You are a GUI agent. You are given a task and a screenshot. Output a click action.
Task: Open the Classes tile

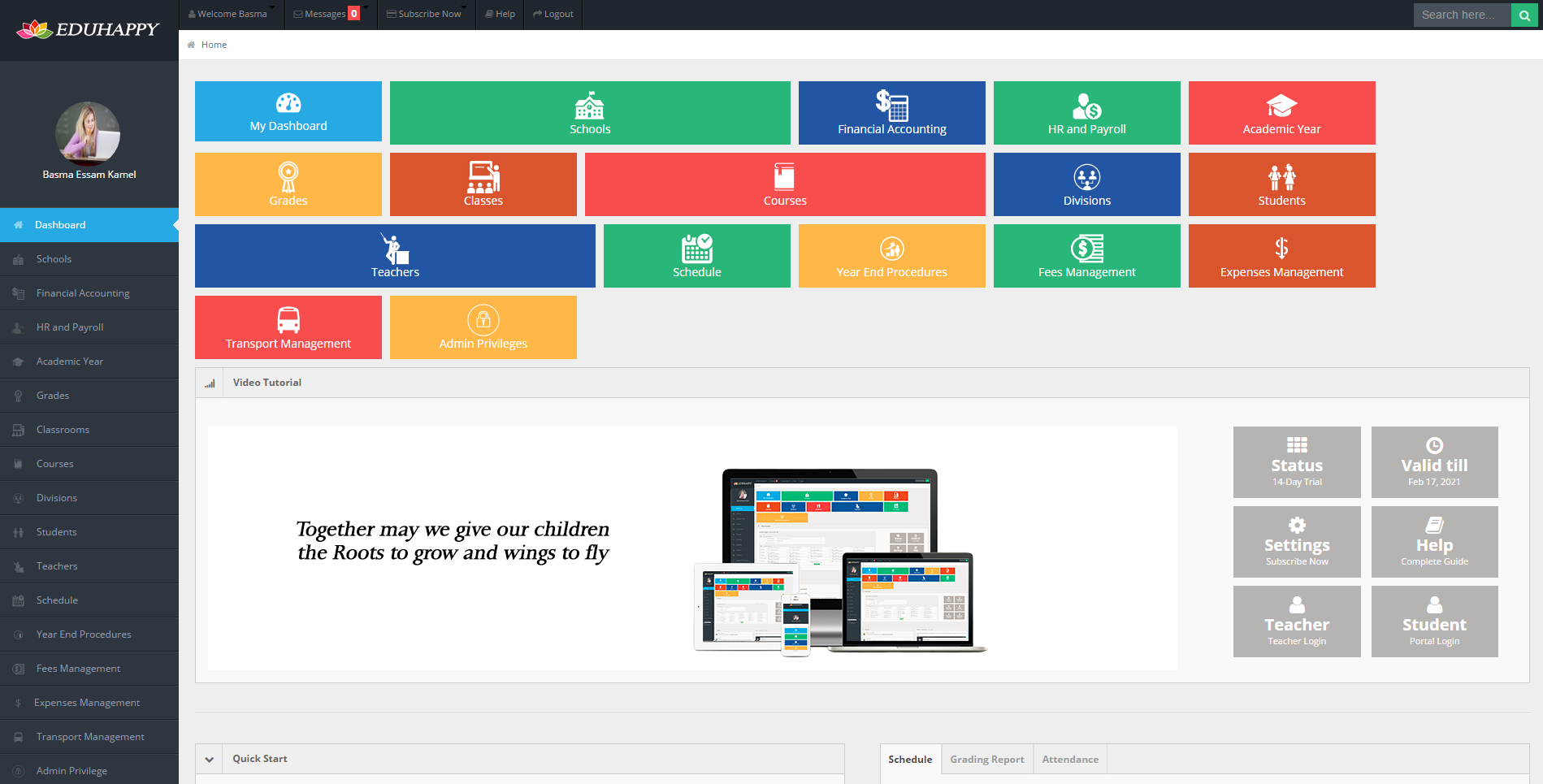click(483, 184)
